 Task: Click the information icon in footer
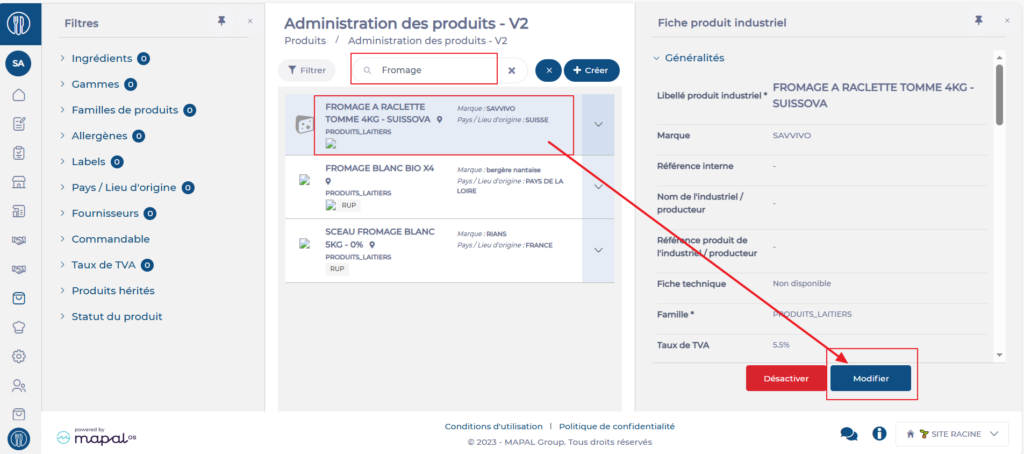pyautogui.click(x=880, y=434)
